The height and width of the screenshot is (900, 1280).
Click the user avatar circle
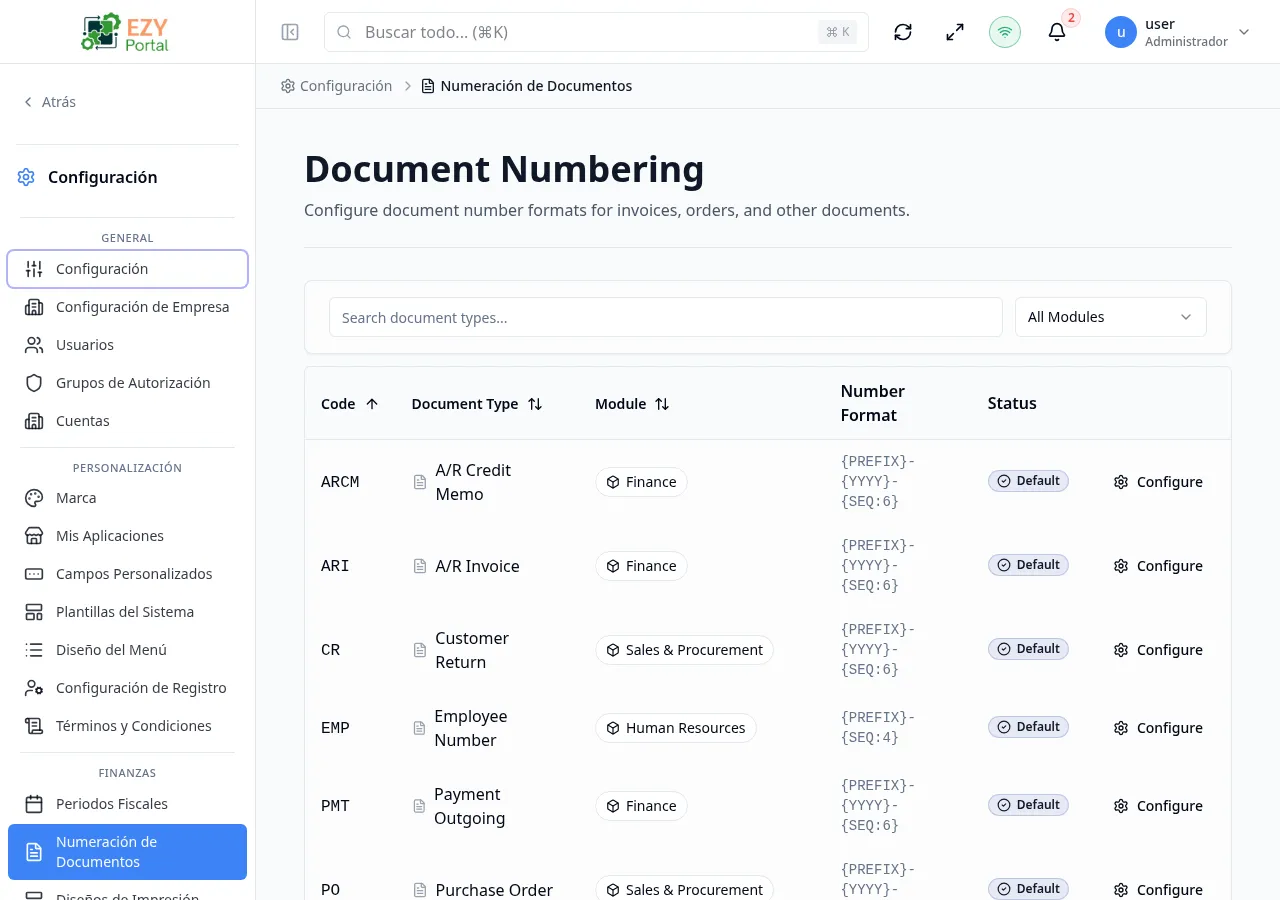point(1121,32)
